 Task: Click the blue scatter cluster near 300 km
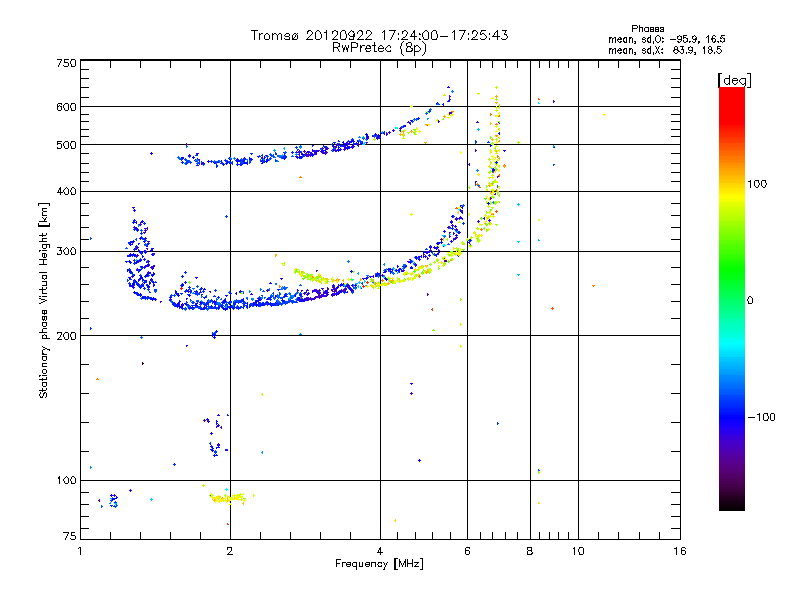[141, 255]
